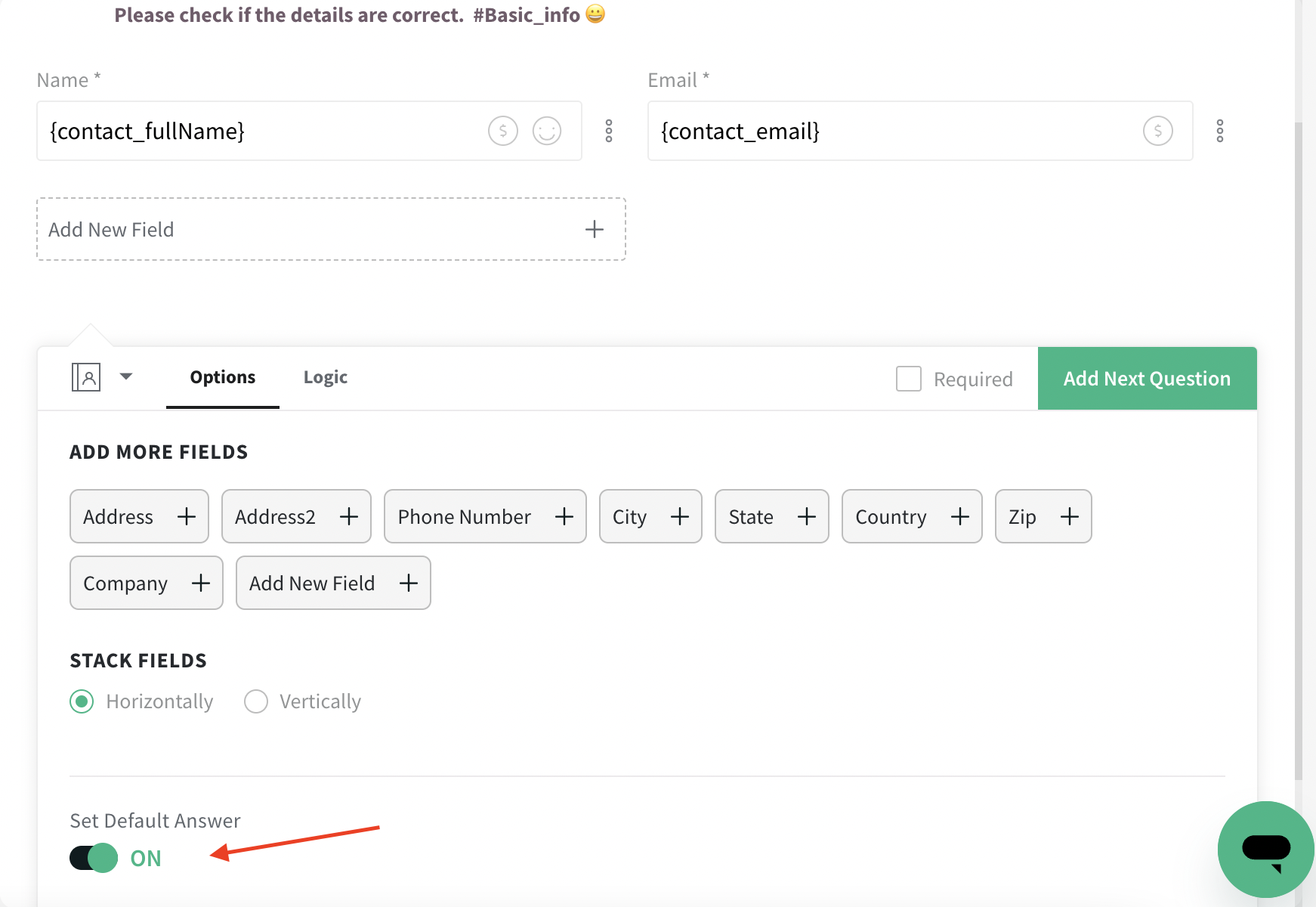The image size is (1316, 907).
Task: Add the Address field
Action: 139,516
